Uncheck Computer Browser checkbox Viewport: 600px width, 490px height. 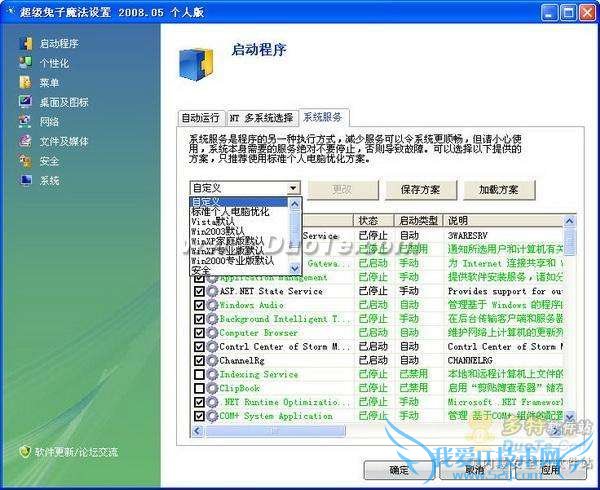[x=199, y=333]
